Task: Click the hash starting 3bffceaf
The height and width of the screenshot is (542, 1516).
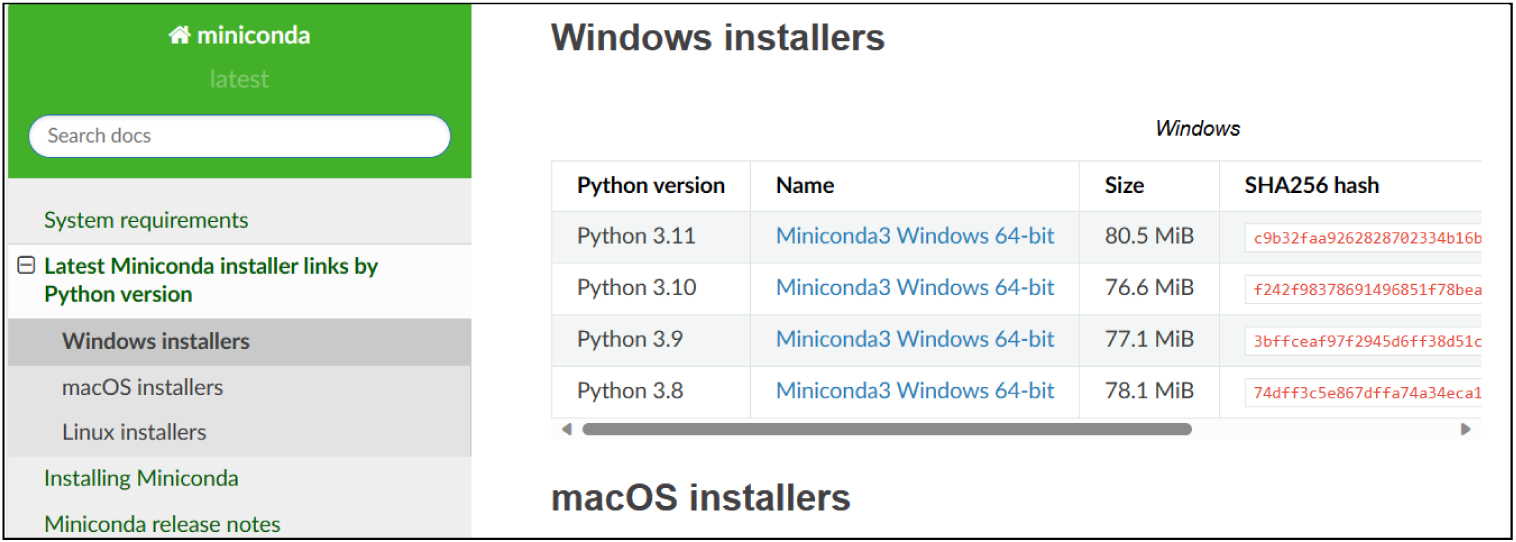Action: click(1363, 341)
